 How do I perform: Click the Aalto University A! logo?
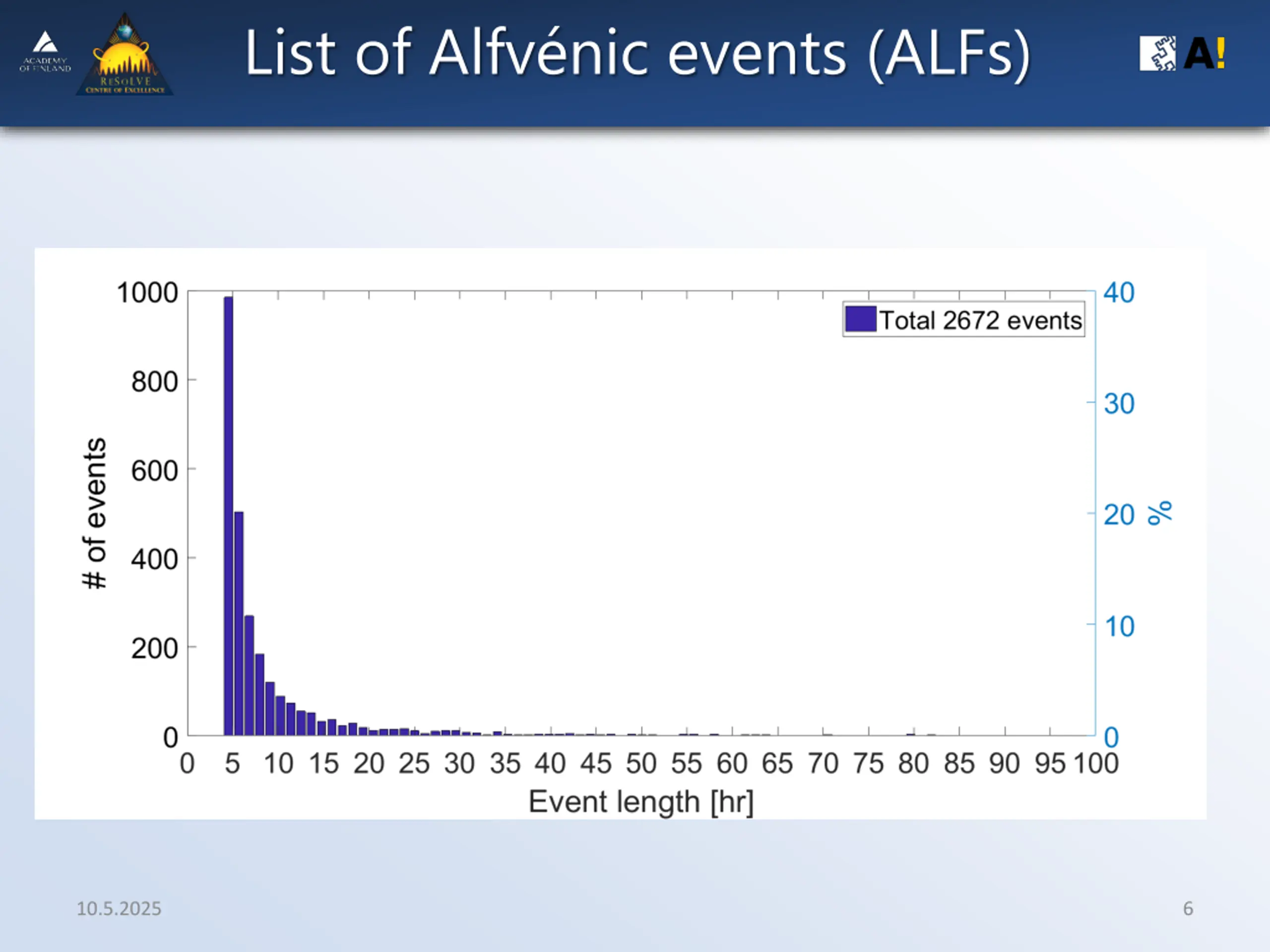coord(1205,54)
